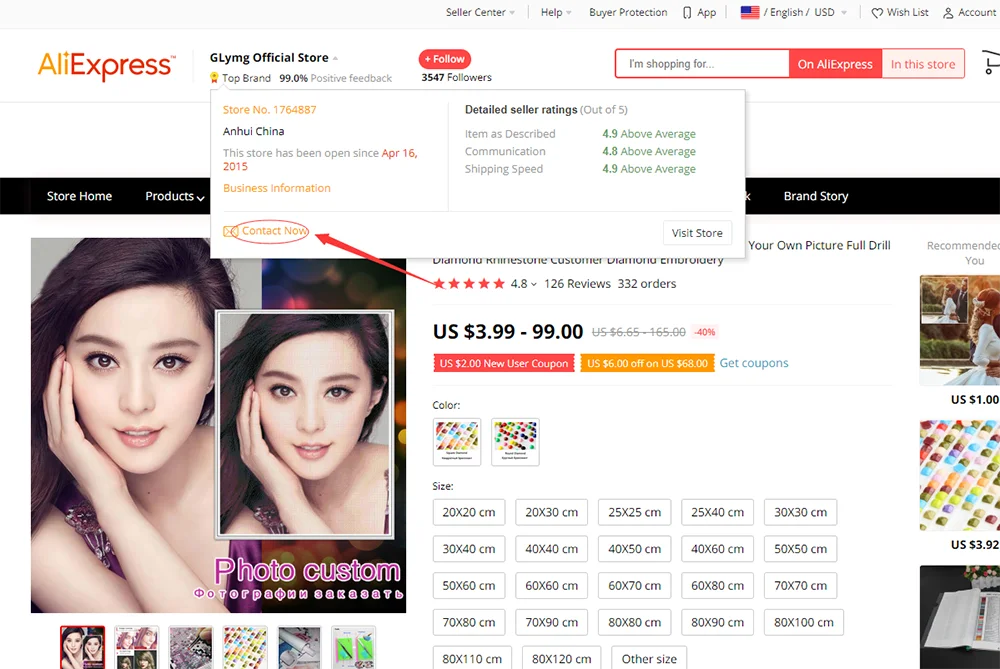Open the App phone icon link

687,13
